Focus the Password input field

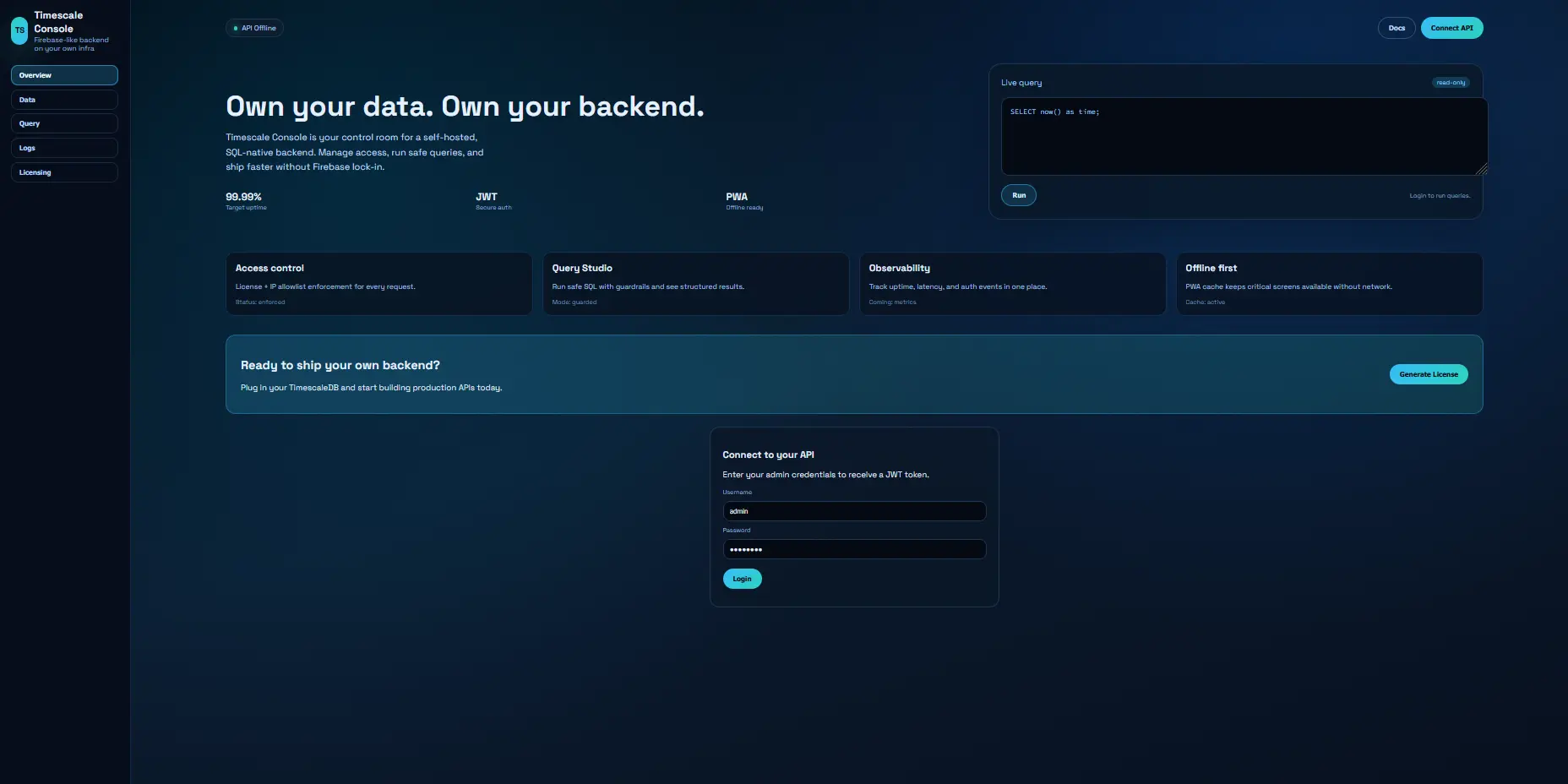click(853, 549)
